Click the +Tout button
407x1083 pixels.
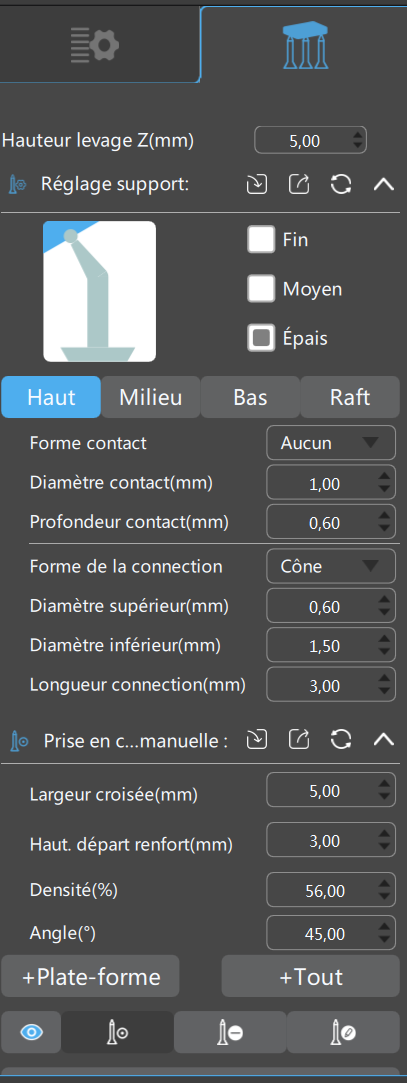coord(311,977)
